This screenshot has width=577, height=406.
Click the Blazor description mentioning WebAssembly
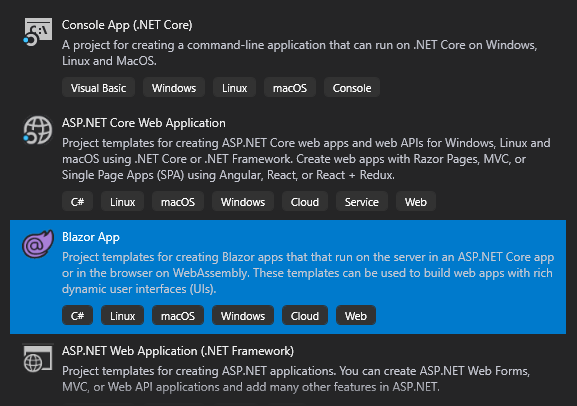point(308,273)
